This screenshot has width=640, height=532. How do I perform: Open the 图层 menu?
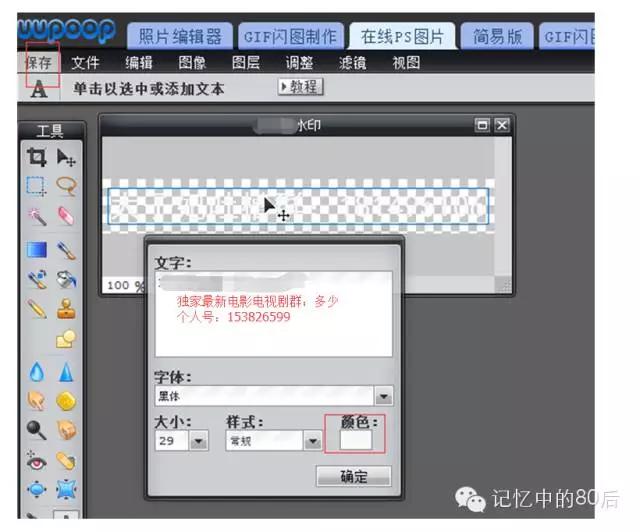(246, 63)
